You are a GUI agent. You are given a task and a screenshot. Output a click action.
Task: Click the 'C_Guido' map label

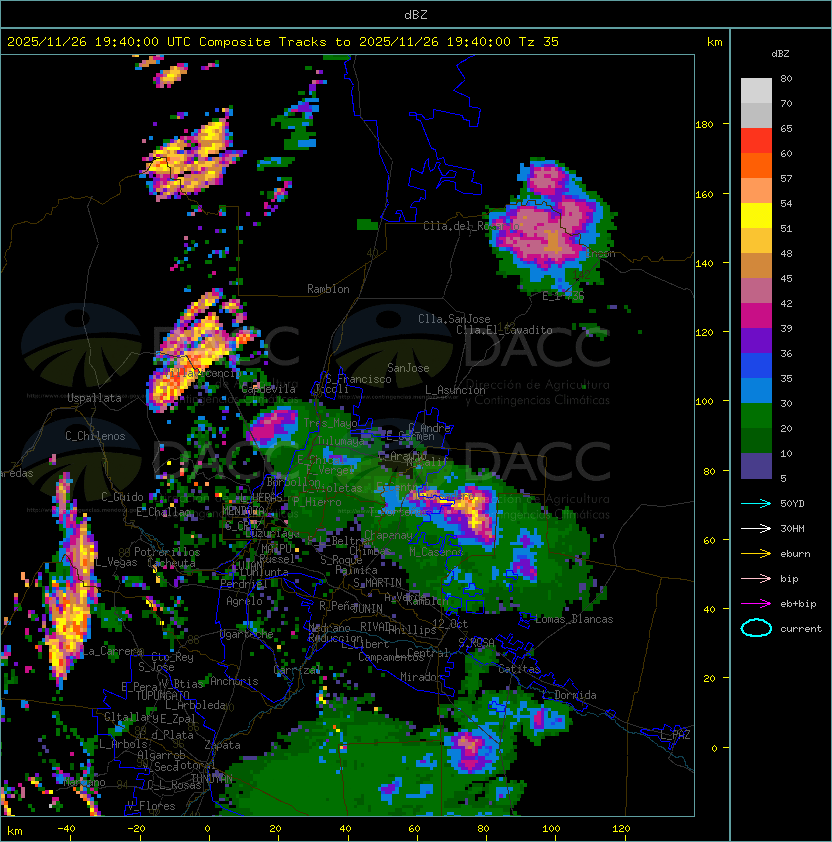click(122, 497)
